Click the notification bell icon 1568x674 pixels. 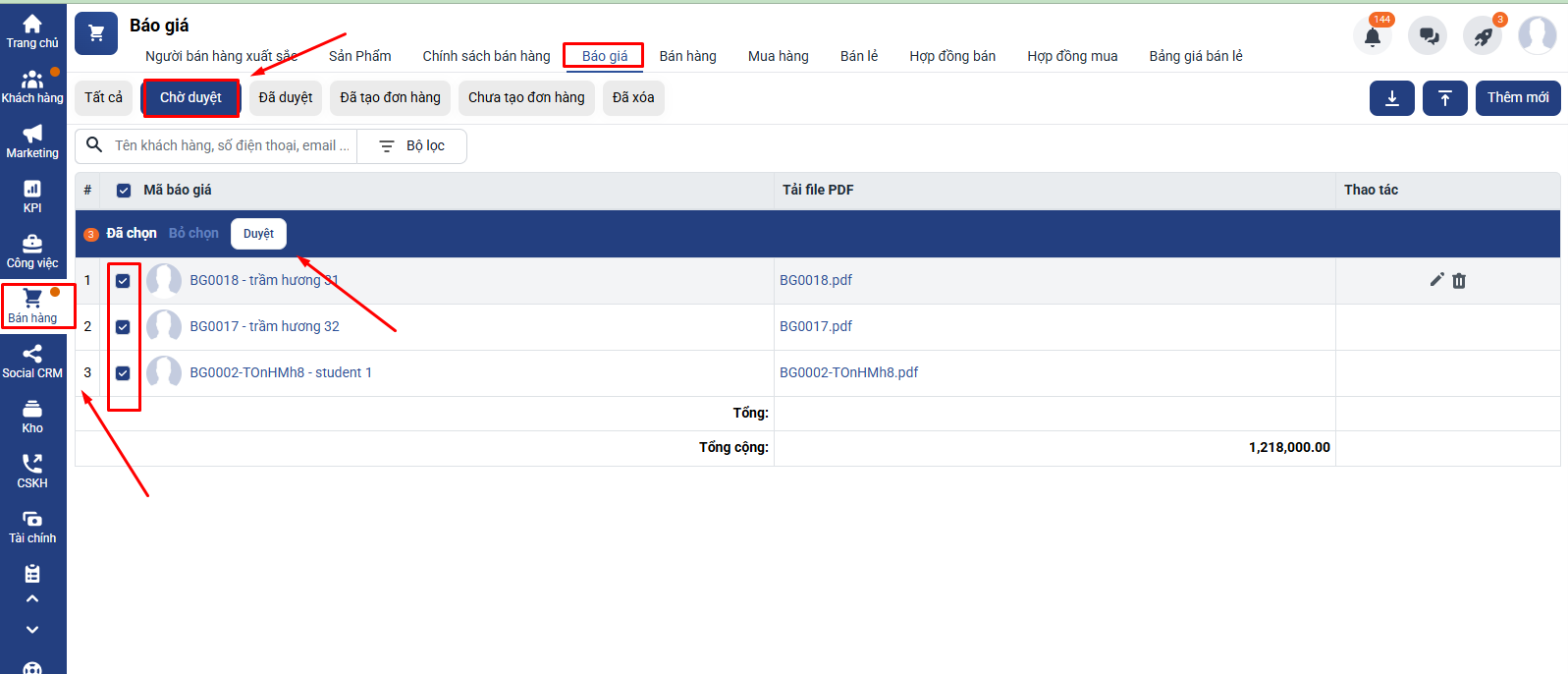pyautogui.click(x=1372, y=36)
